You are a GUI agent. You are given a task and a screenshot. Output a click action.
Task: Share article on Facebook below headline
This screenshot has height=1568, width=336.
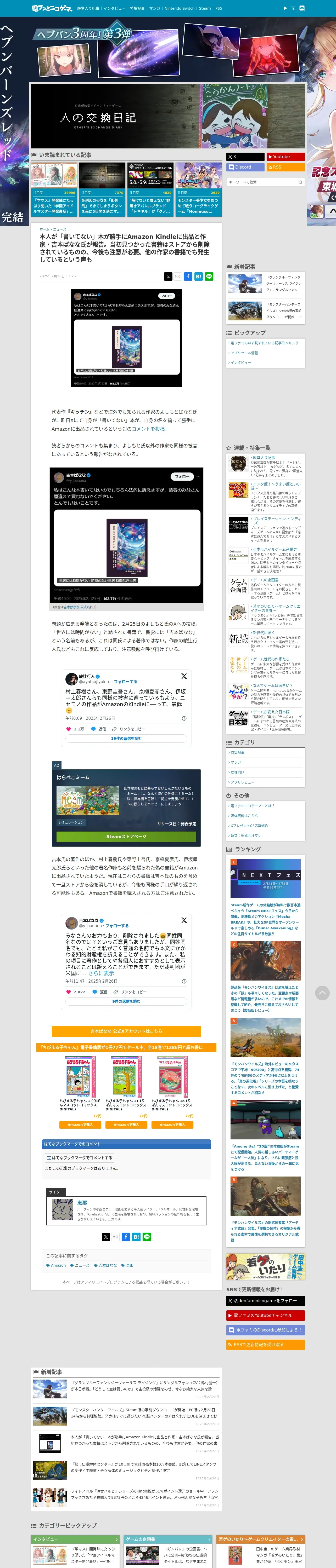tap(188, 276)
